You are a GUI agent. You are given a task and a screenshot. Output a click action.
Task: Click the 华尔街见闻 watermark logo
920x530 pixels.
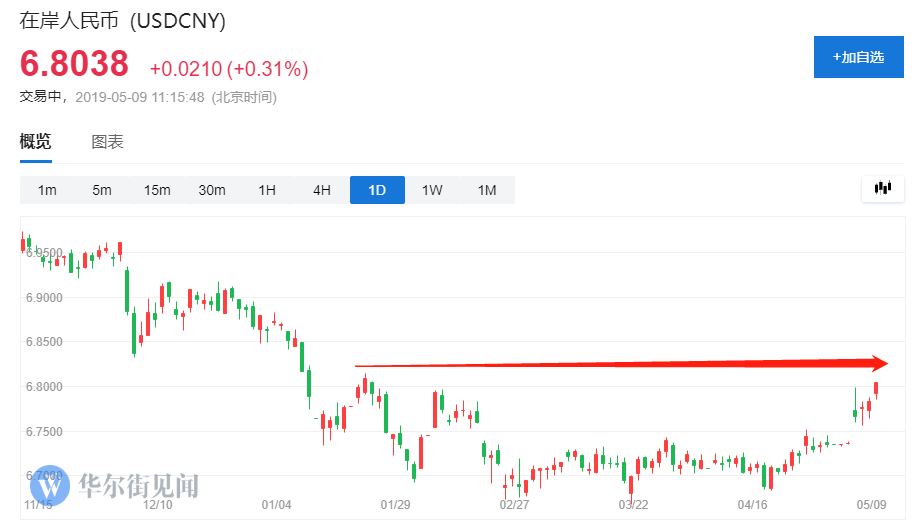click(x=113, y=486)
